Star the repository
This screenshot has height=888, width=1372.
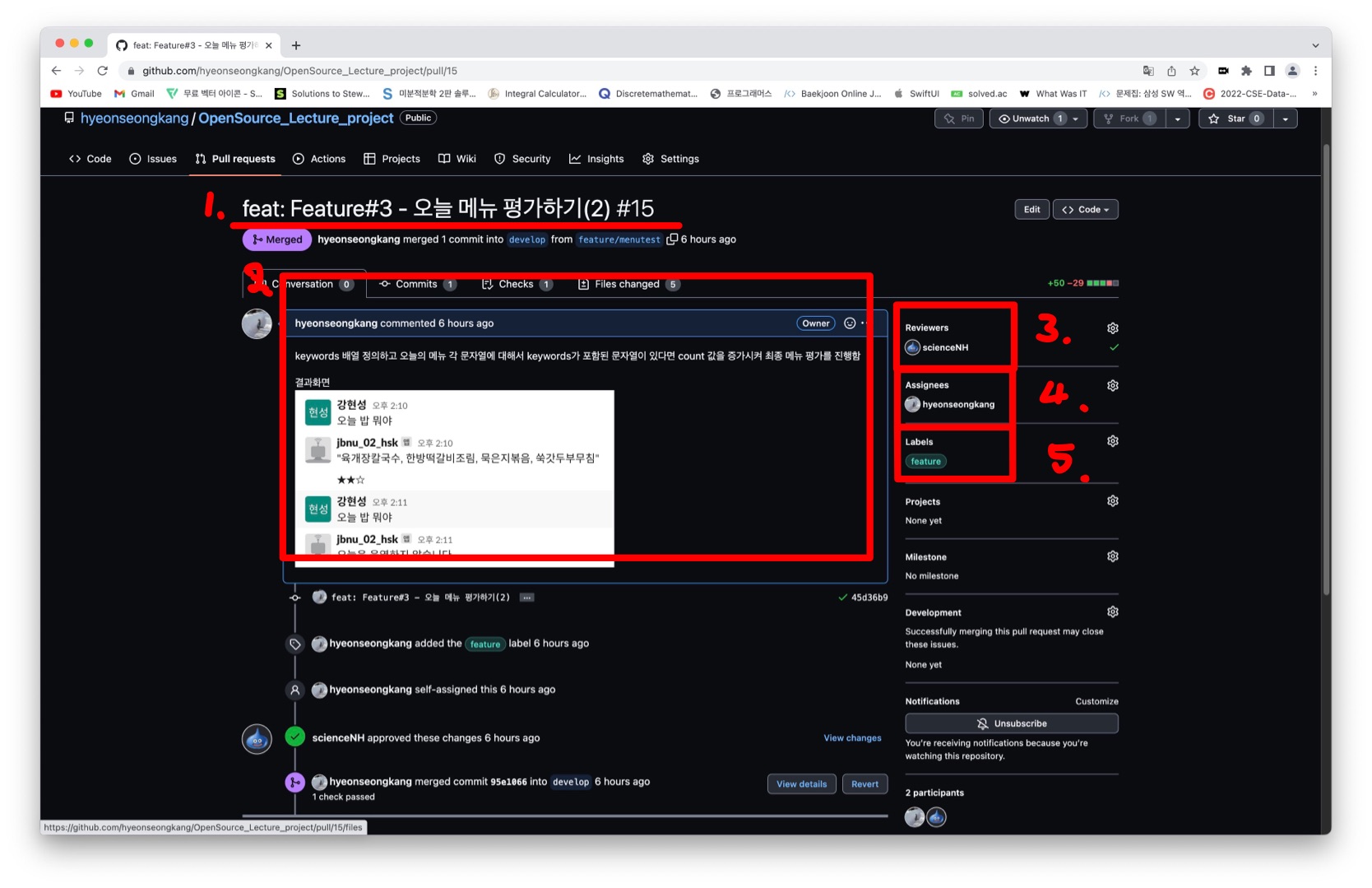pos(1235,118)
